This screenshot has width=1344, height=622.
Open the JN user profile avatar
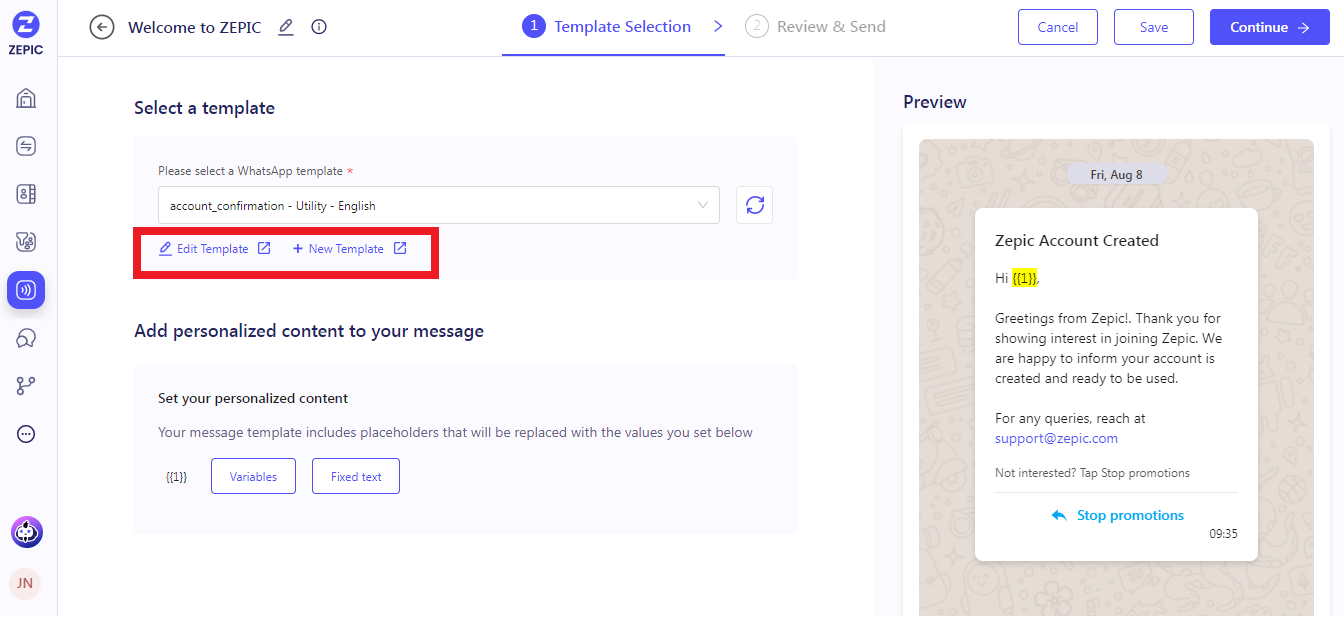pyautogui.click(x=25, y=583)
